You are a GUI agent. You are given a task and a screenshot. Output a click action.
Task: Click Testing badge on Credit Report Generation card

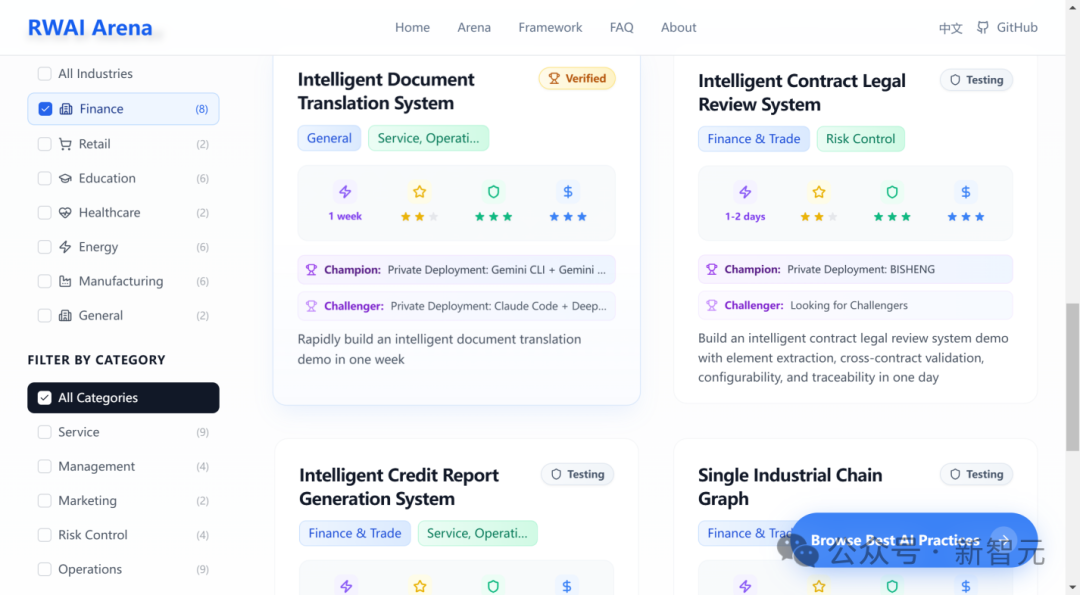coord(577,474)
